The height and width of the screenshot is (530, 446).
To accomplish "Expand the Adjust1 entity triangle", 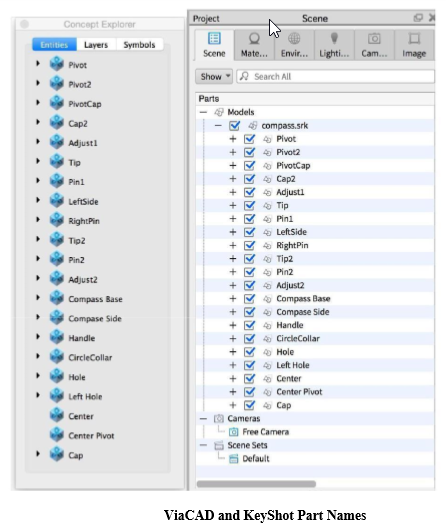I will click(38, 142).
